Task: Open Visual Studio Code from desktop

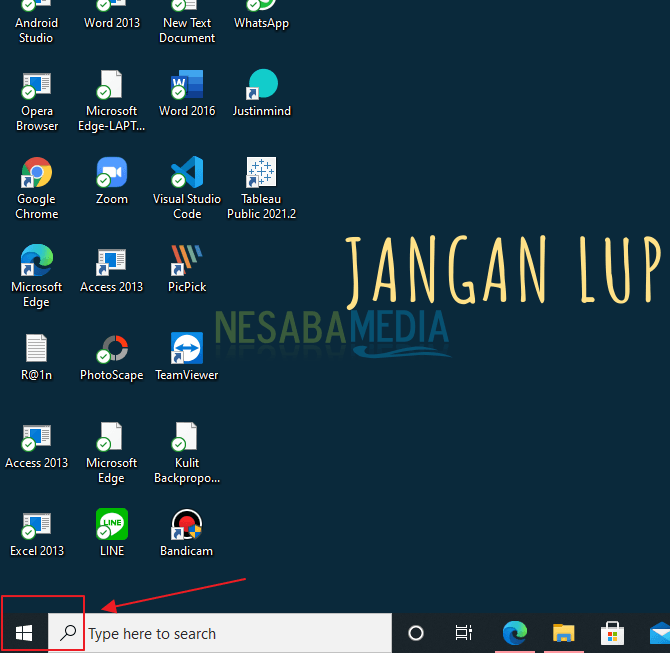Action: coord(187,189)
